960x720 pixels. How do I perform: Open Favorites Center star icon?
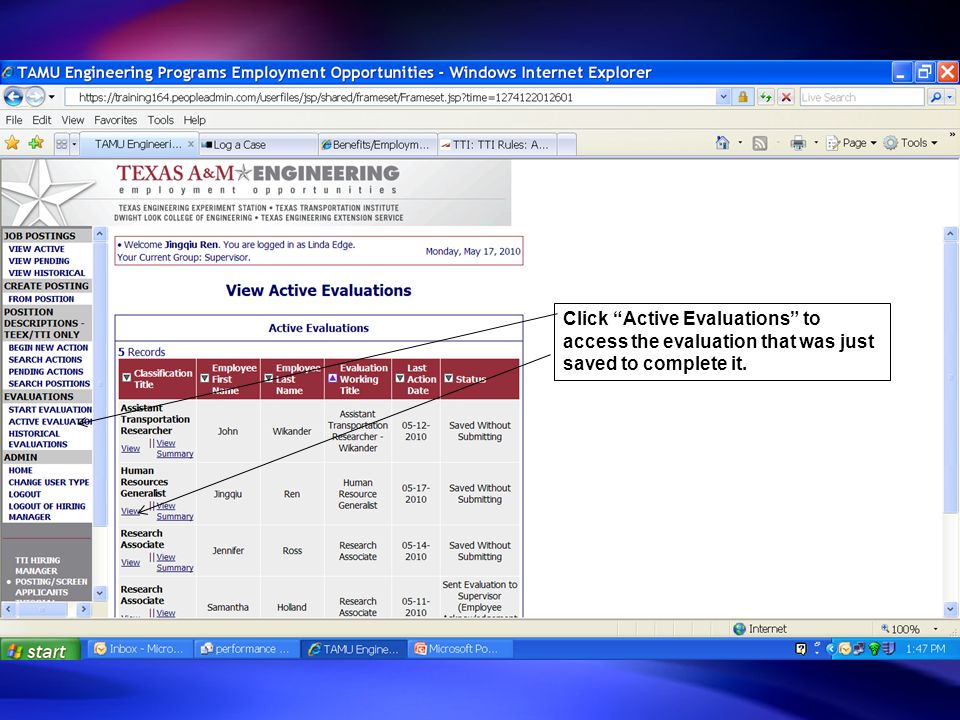coord(12,143)
